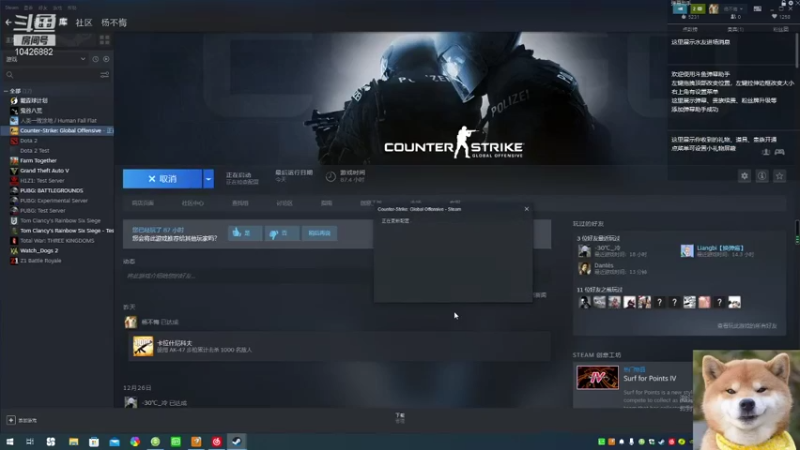
Task: Select Grand Theft Auto V in library
Action: pyautogui.click(x=44, y=170)
